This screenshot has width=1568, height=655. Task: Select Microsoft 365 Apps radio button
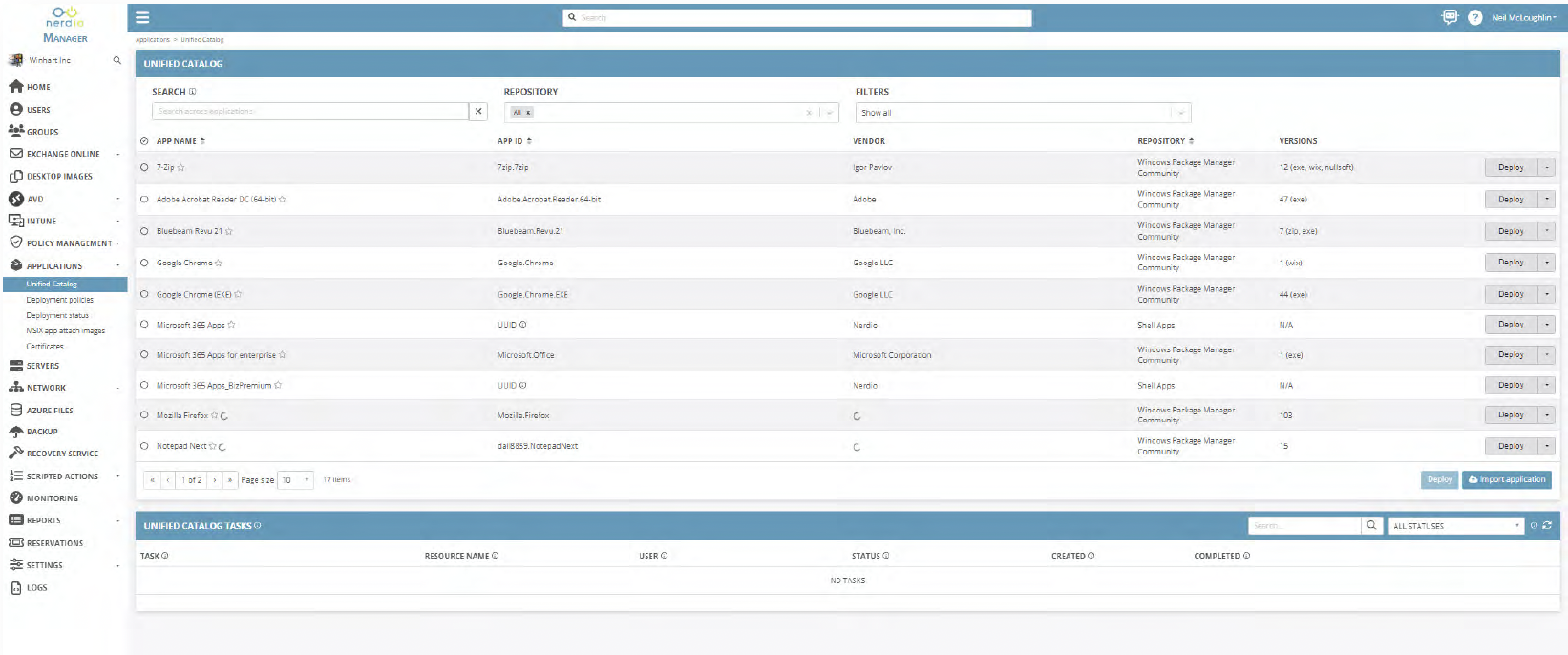point(144,325)
